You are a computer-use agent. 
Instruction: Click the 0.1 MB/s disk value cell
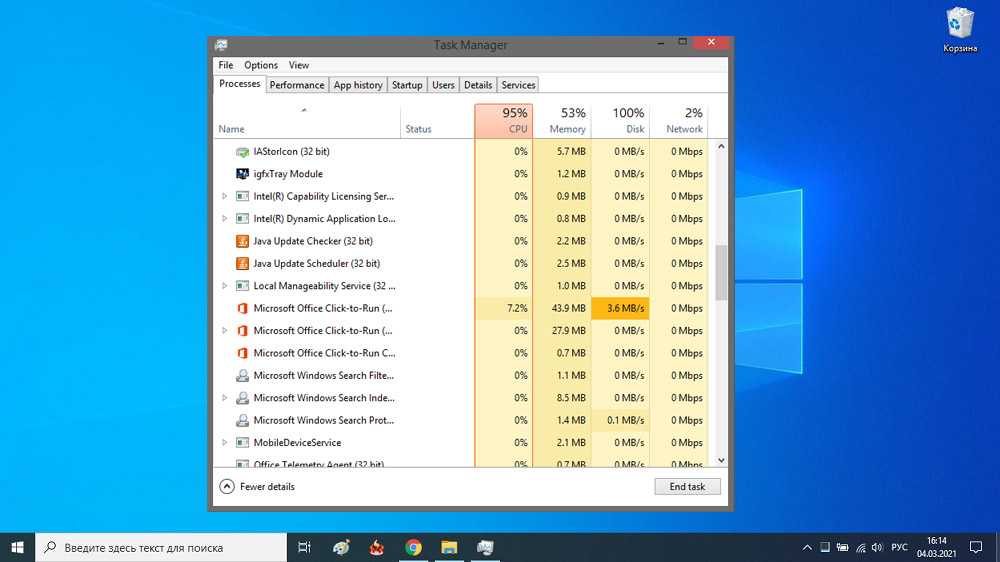(620, 420)
